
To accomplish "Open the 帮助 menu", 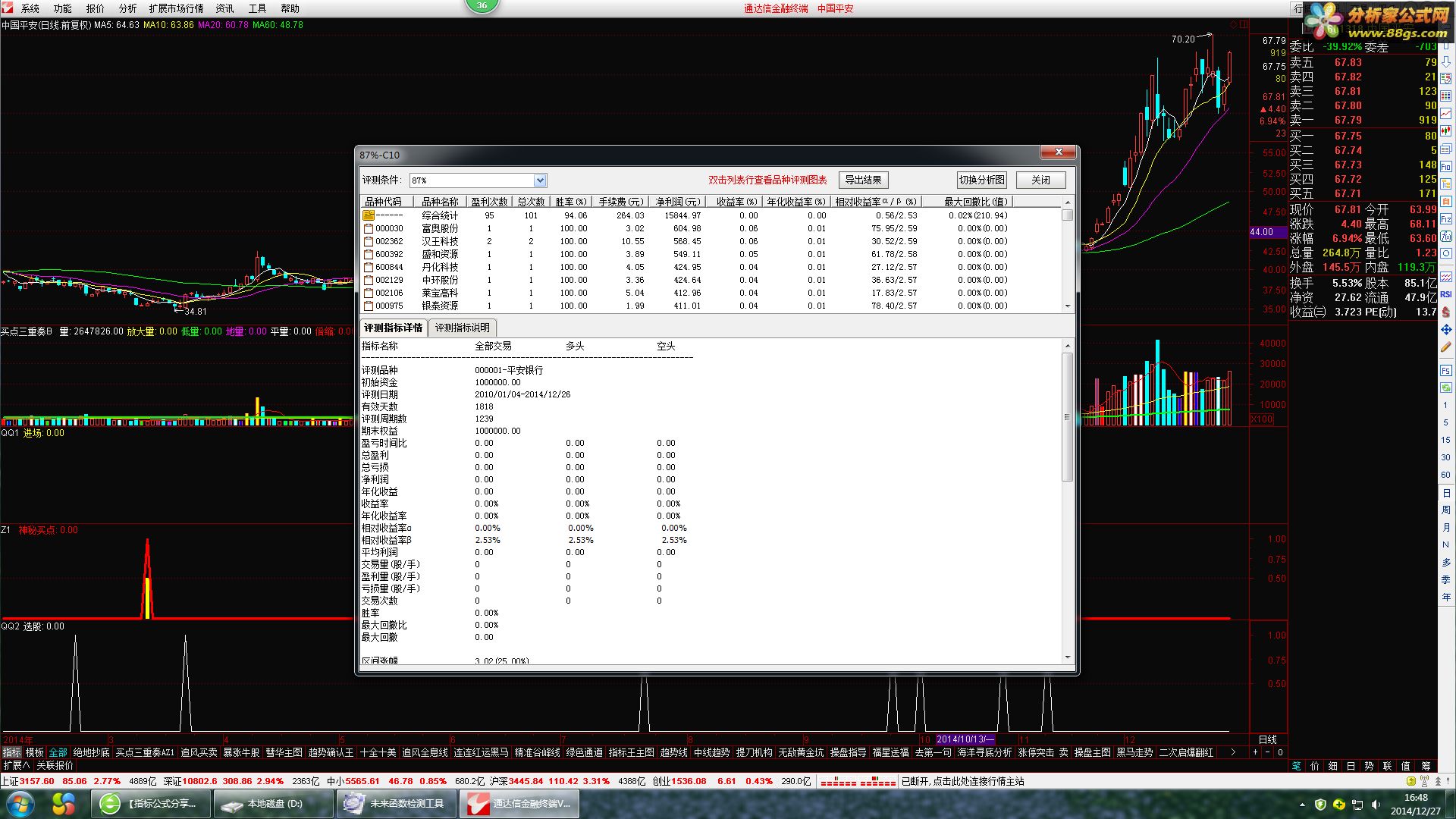I will [290, 8].
